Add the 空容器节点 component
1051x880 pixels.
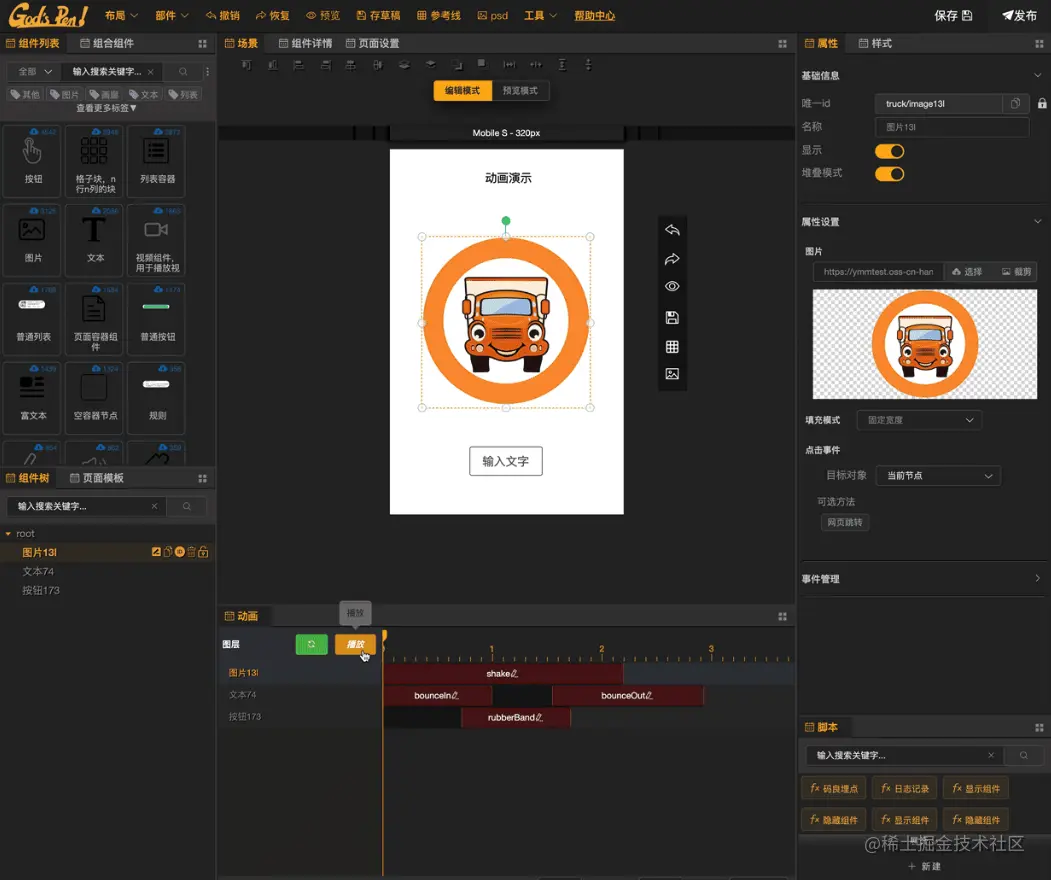click(95, 398)
